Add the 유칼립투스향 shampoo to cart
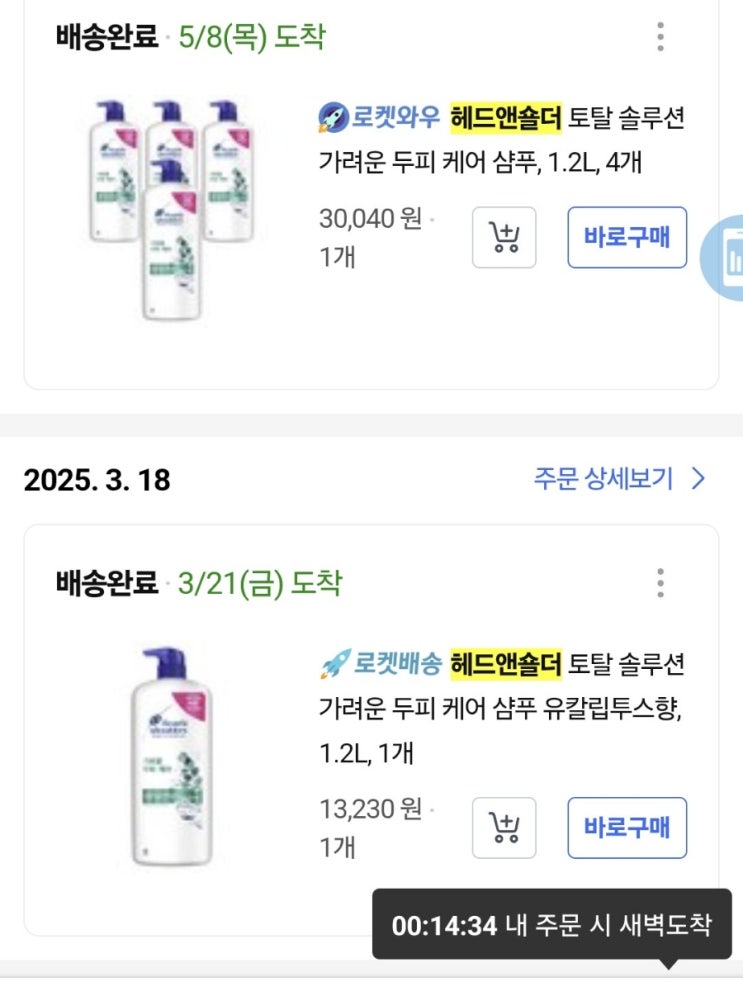 504,828
